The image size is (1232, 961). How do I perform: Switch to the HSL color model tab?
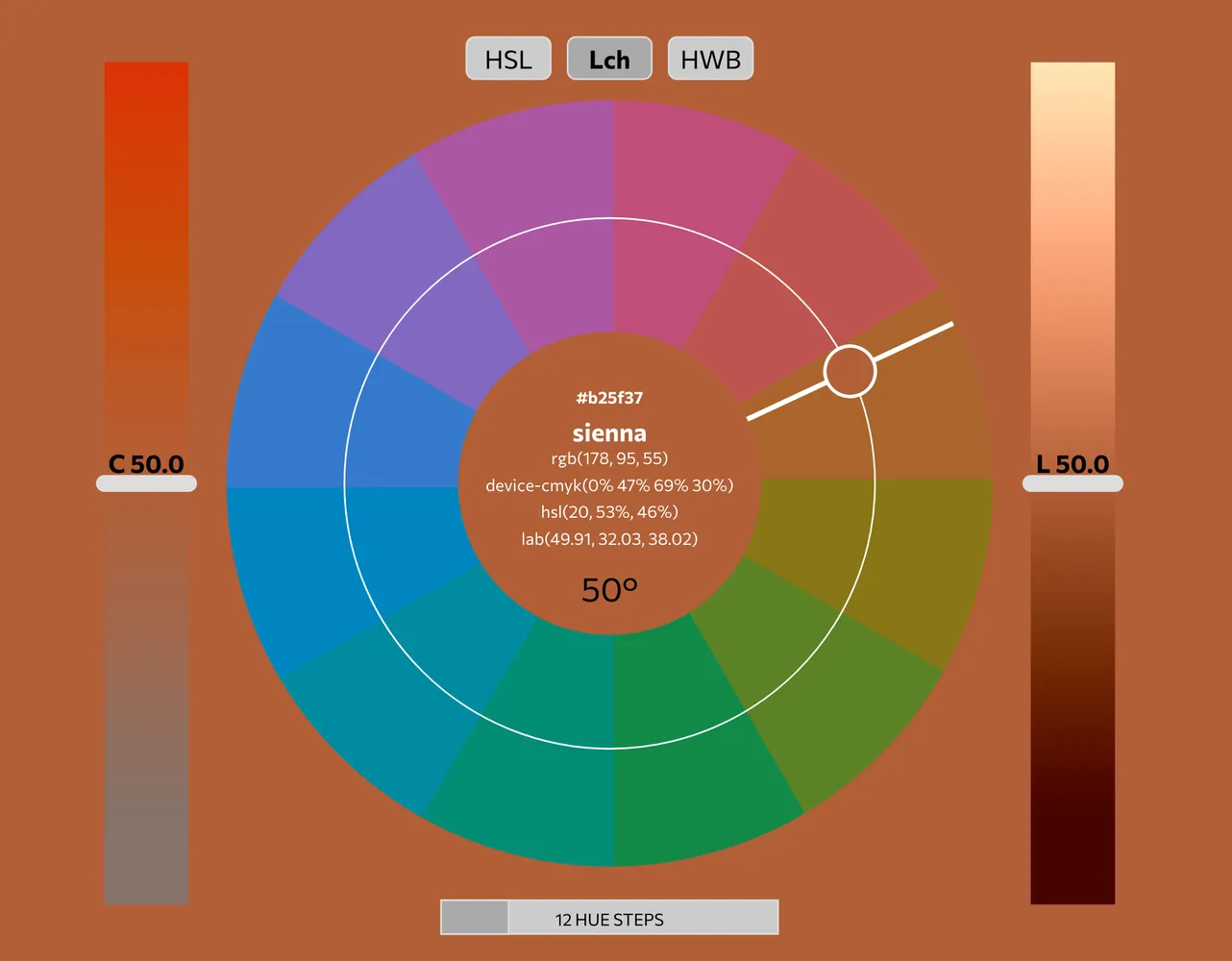(x=508, y=58)
